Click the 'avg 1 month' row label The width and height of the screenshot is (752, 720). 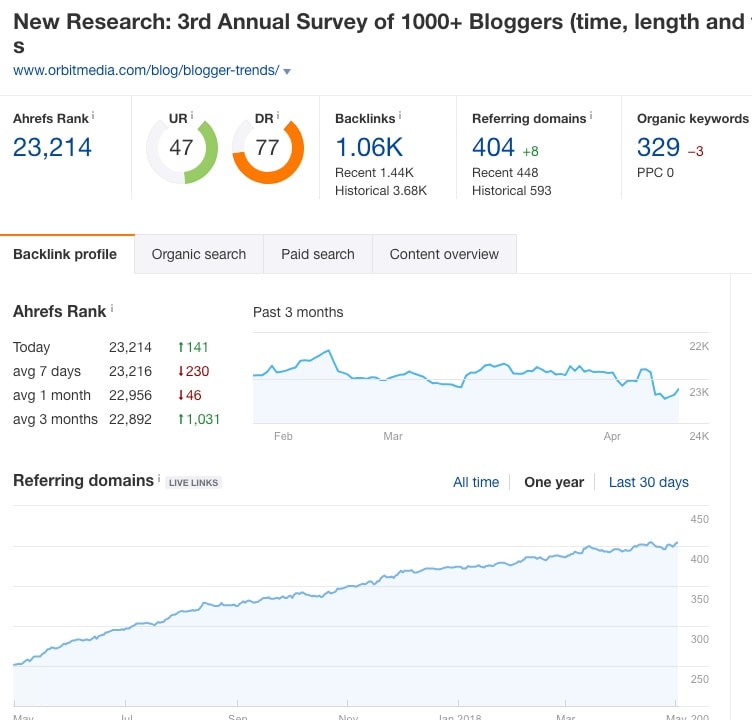(52, 395)
